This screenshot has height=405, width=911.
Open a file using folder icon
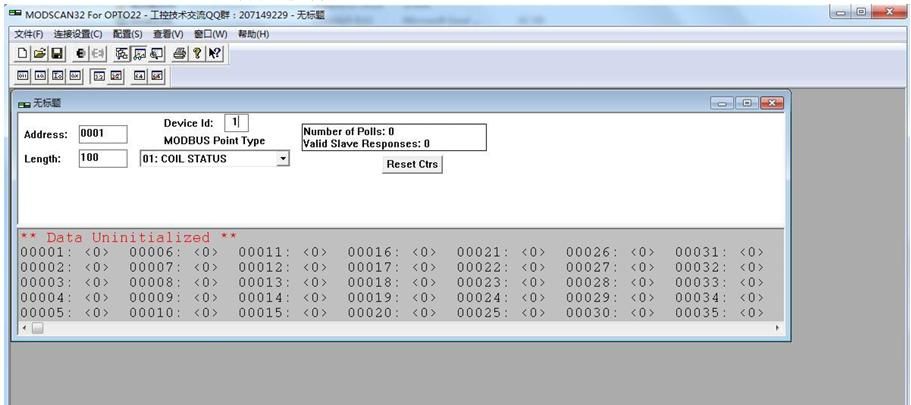39,53
